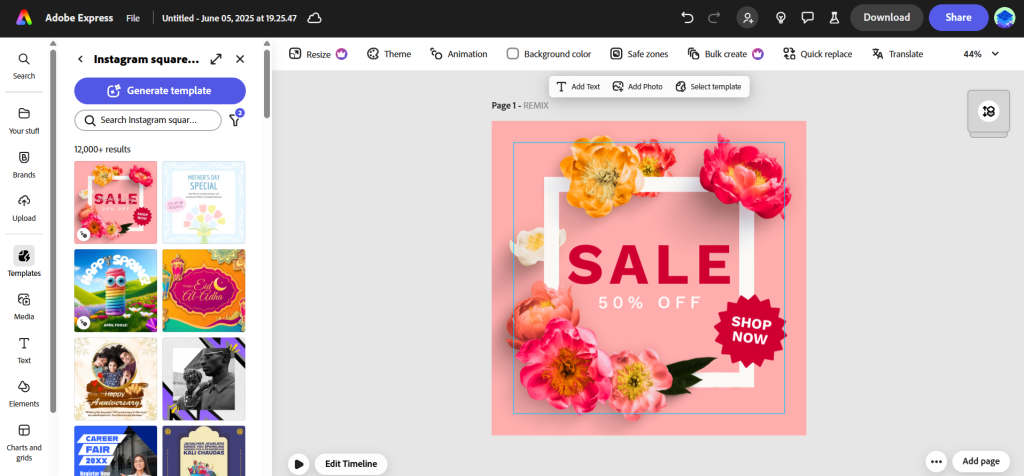Open the Text panel in sidebar

24,350
